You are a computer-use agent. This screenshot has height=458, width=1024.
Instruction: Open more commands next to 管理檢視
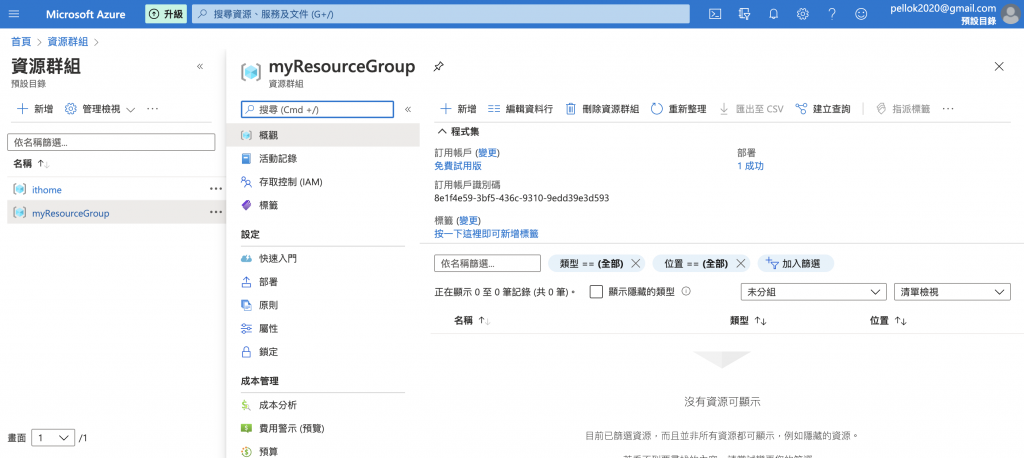(152, 108)
